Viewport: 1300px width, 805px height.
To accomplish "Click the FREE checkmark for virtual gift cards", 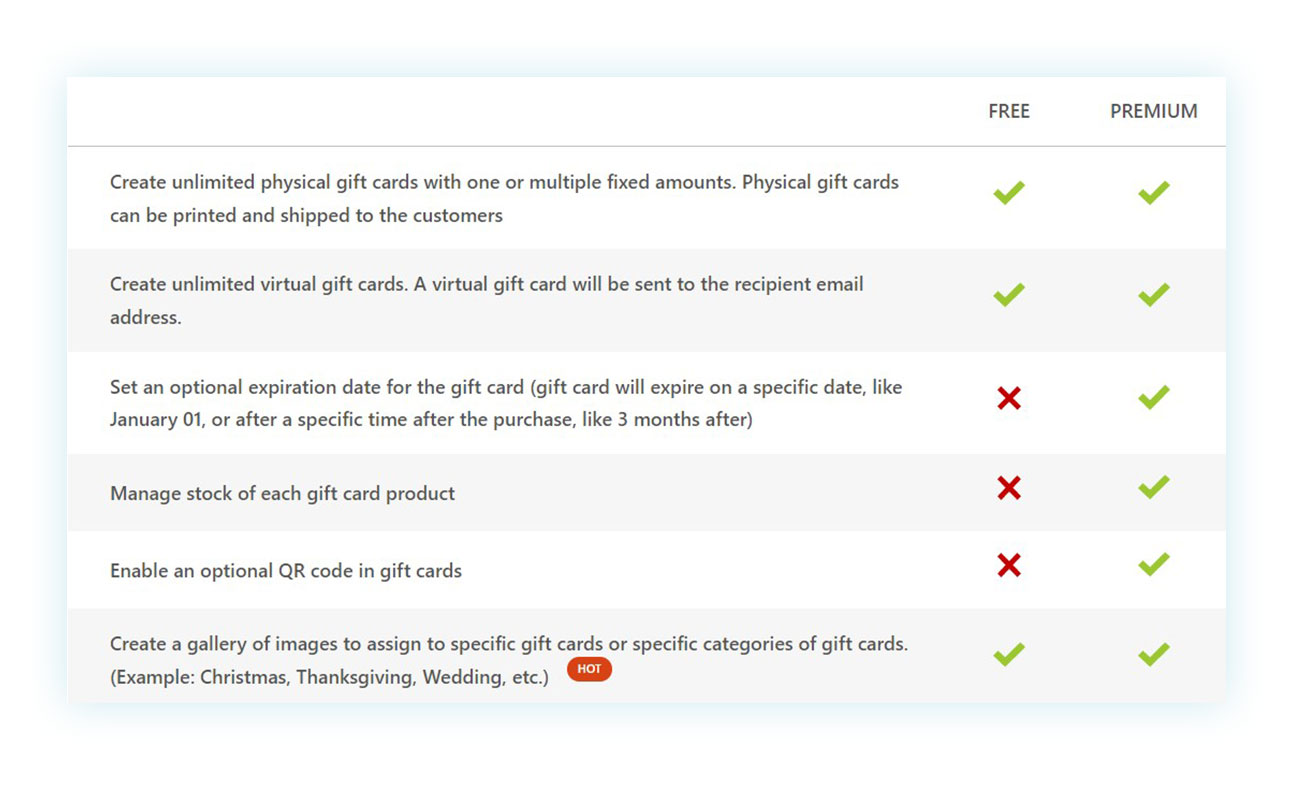I will (x=1009, y=294).
